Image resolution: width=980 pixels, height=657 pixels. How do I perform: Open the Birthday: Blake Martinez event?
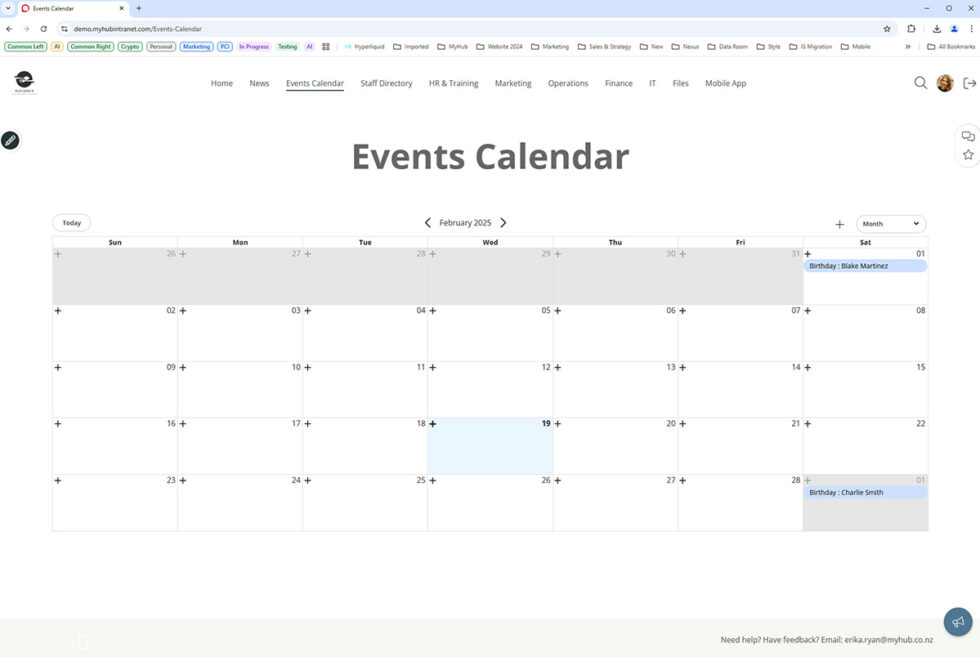pyautogui.click(x=864, y=265)
